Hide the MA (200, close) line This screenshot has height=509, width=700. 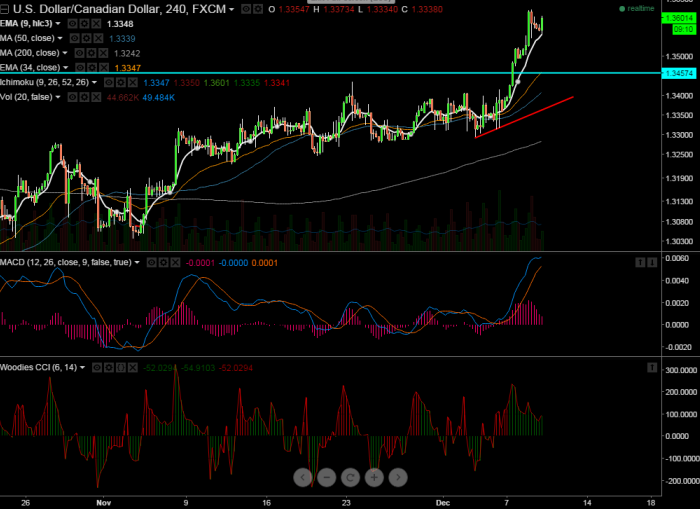pyautogui.click(x=79, y=53)
